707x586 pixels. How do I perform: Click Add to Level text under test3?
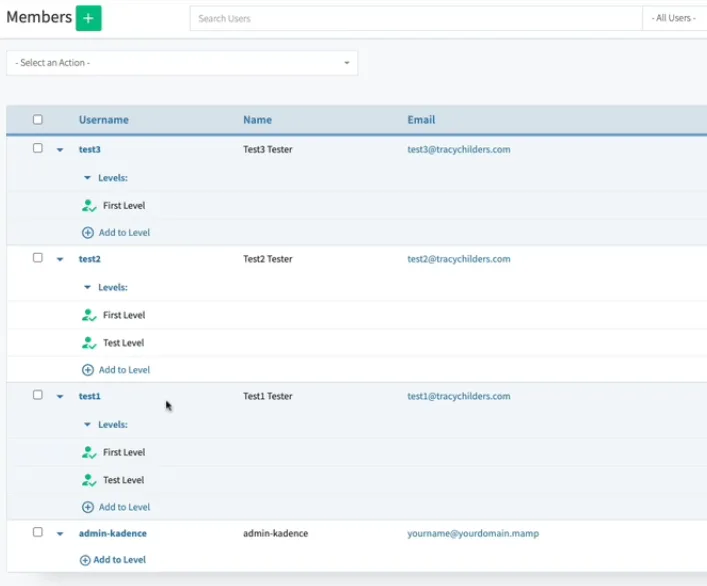[124, 233]
